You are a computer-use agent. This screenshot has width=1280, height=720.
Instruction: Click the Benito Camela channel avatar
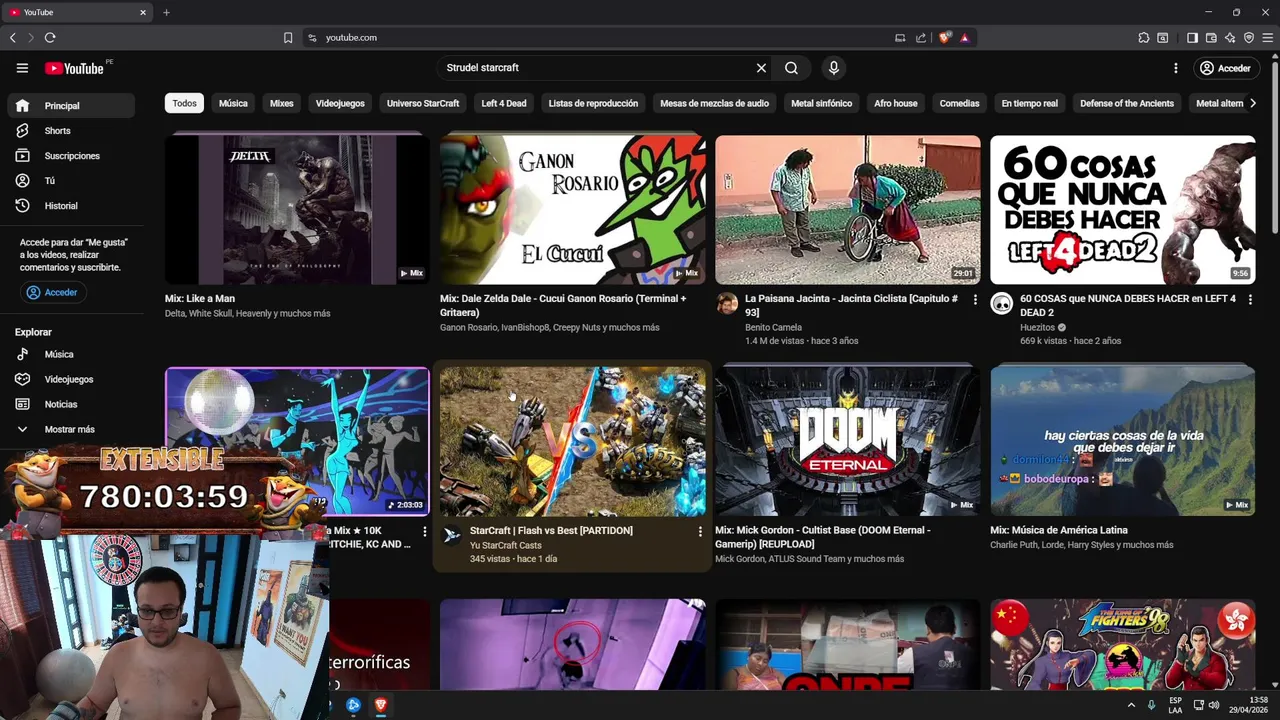727,304
